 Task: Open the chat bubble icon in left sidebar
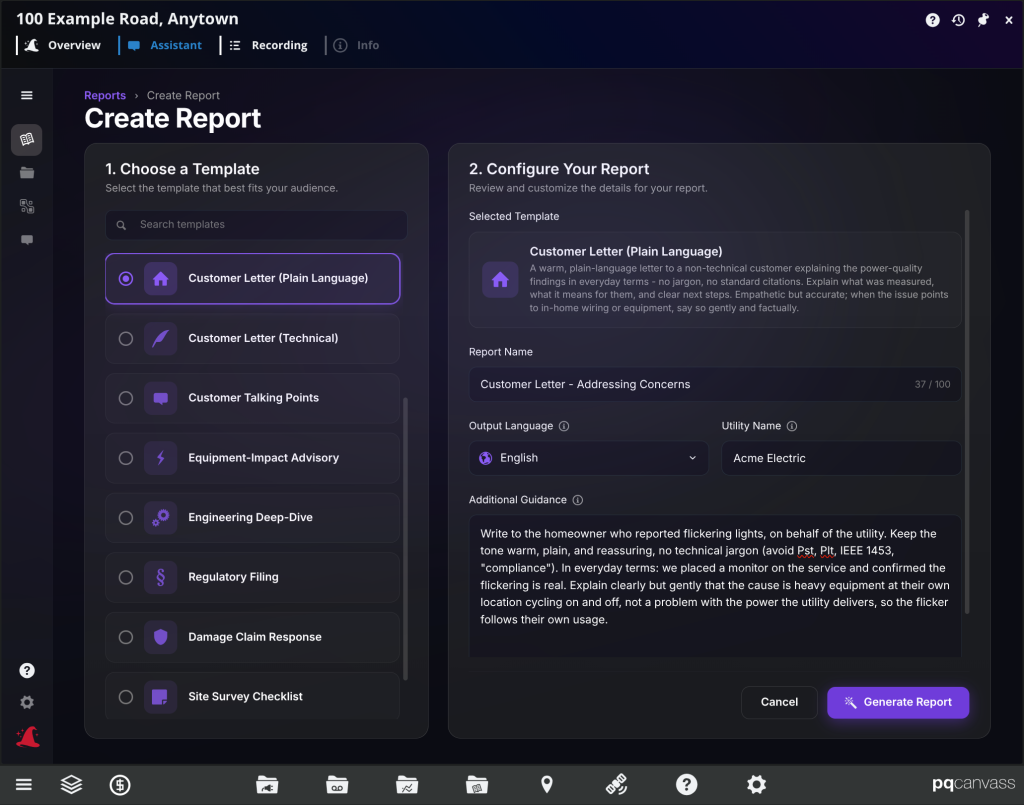coord(27,240)
